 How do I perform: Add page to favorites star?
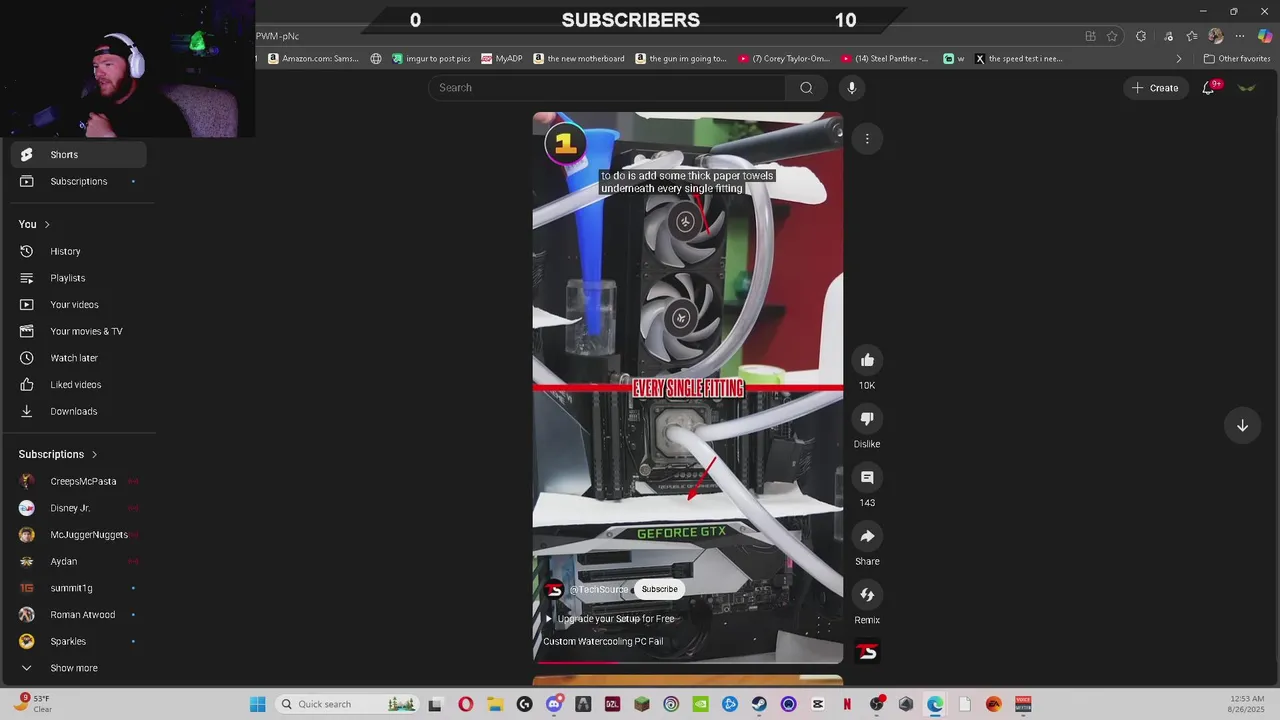click(1112, 36)
